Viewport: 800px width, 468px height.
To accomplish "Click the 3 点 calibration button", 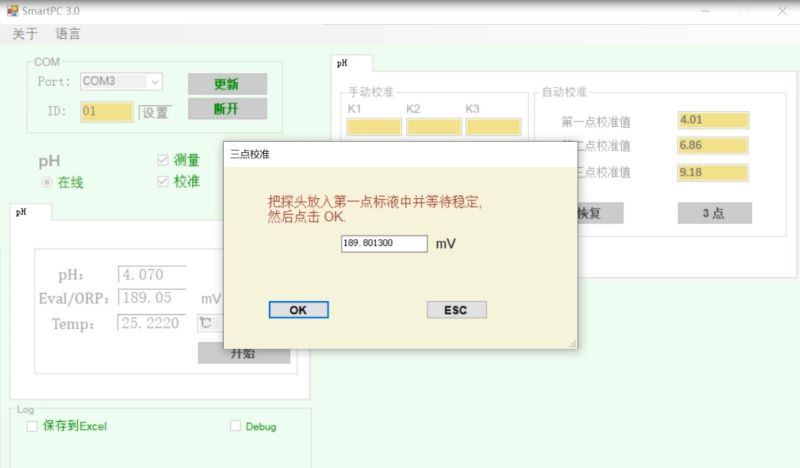I will click(712, 213).
